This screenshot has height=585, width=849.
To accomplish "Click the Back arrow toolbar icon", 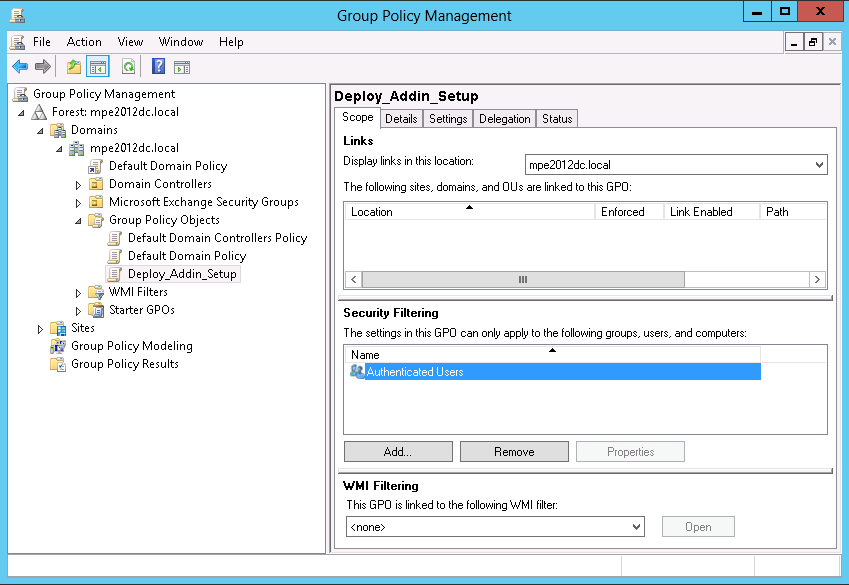I will (19, 67).
